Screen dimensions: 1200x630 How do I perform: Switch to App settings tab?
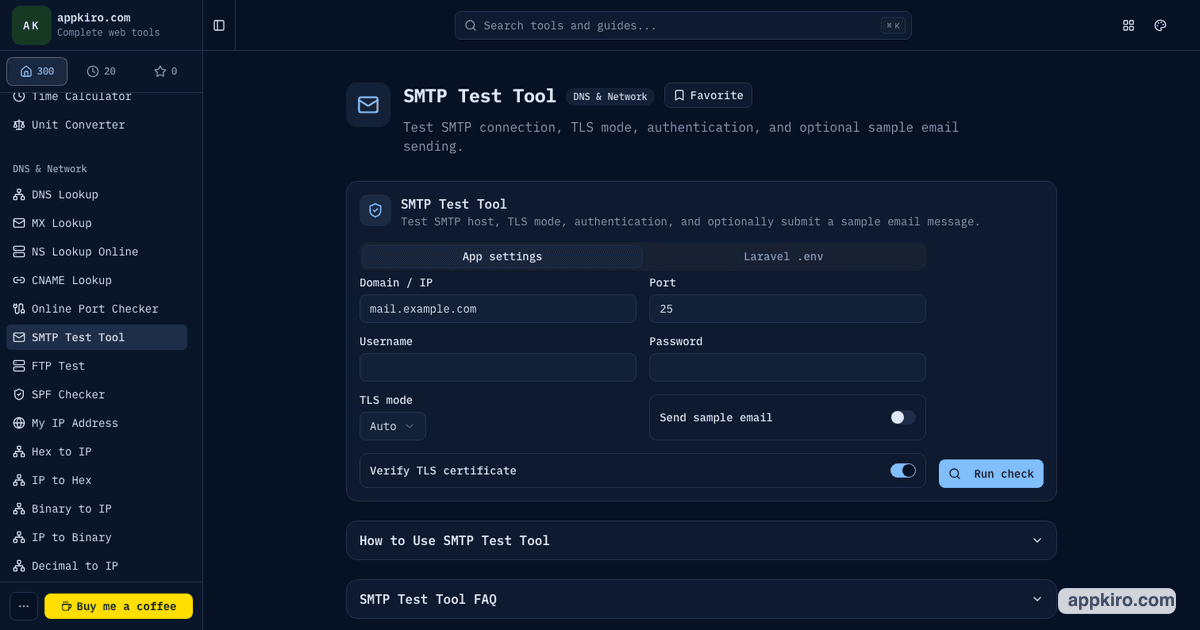click(502, 257)
